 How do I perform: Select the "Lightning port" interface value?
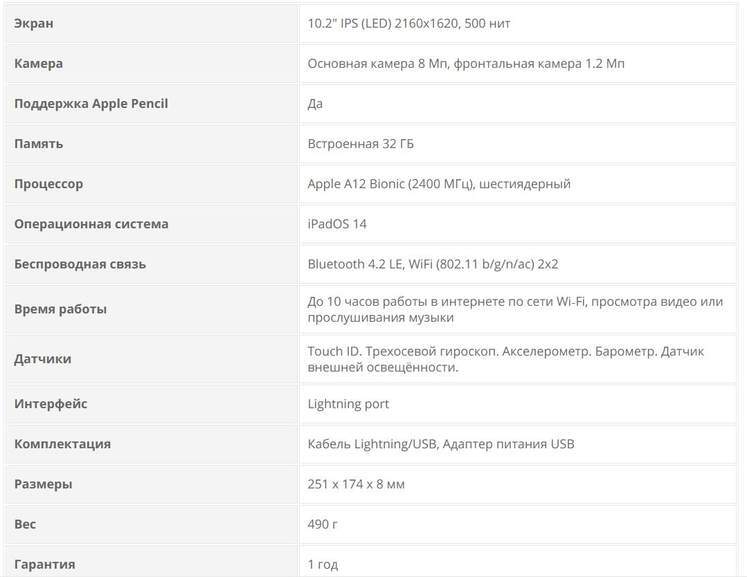tap(349, 404)
